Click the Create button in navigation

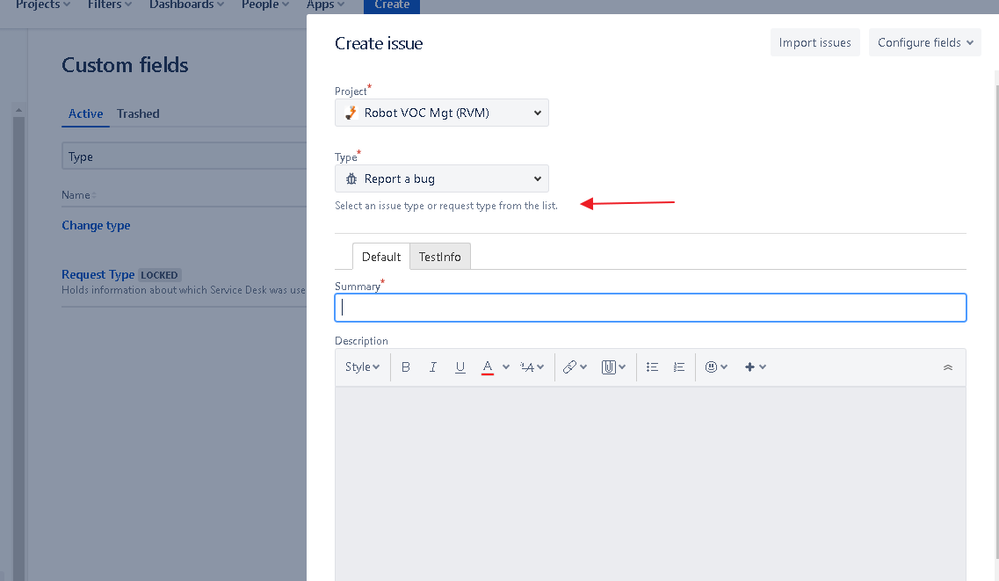(x=392, y=5)
